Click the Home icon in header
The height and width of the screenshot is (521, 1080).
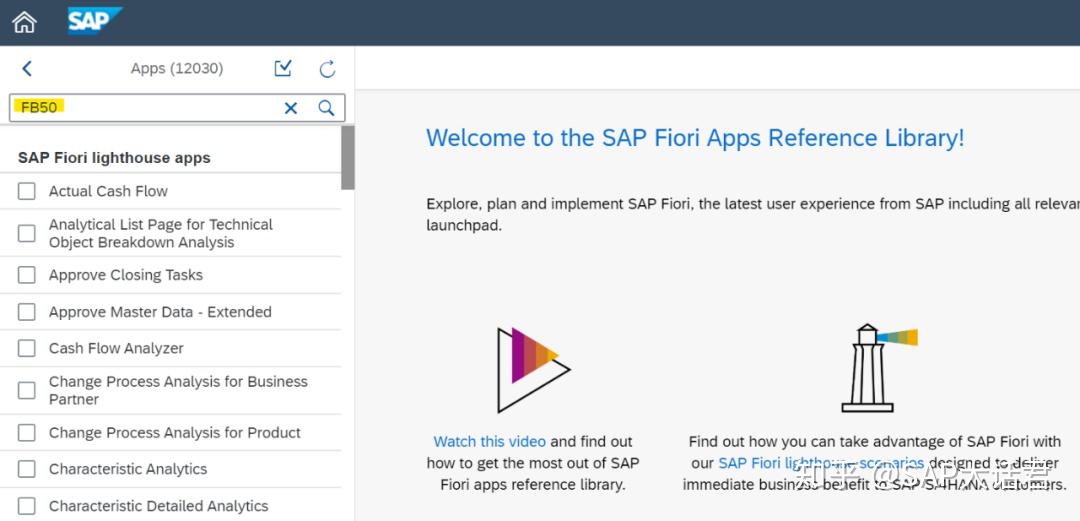click(x=24, y=22)
